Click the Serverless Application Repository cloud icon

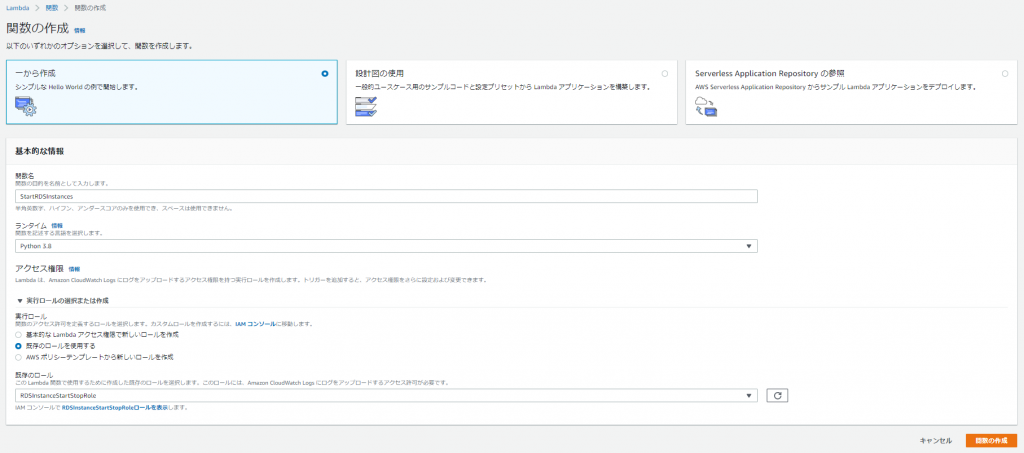(706, 106)
